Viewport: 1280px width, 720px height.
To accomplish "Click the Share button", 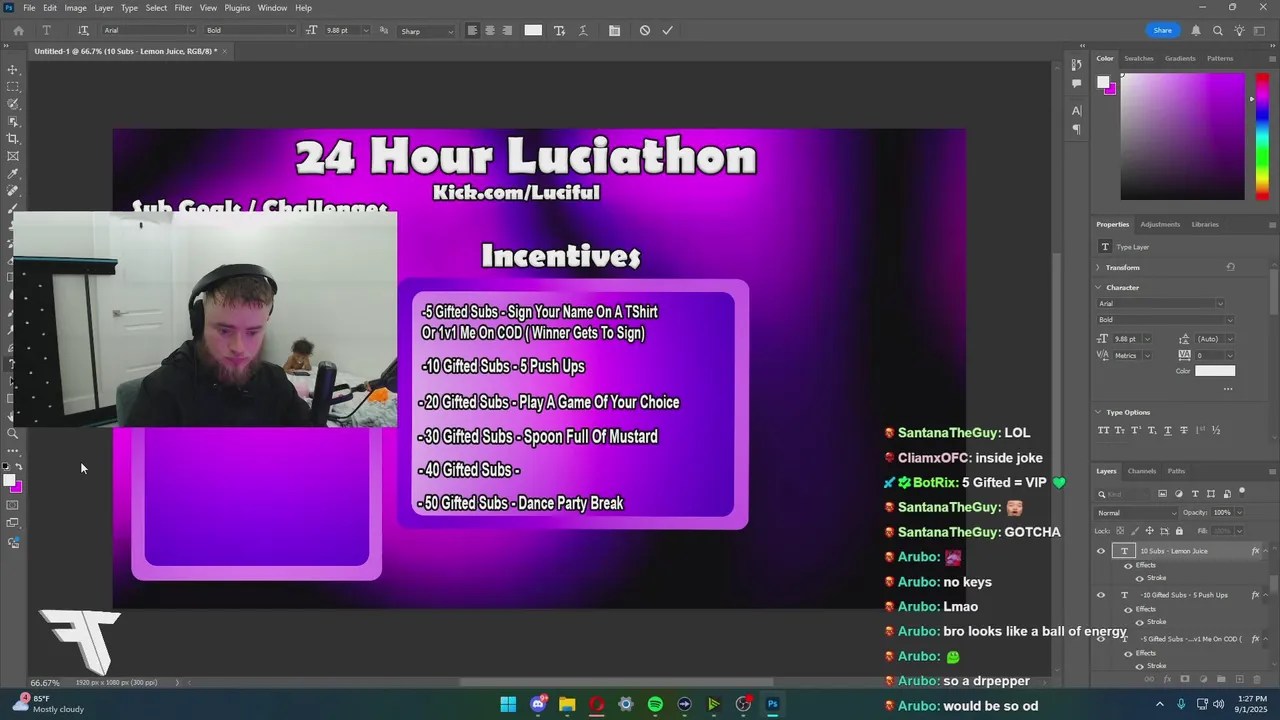I will (1162, 31).
